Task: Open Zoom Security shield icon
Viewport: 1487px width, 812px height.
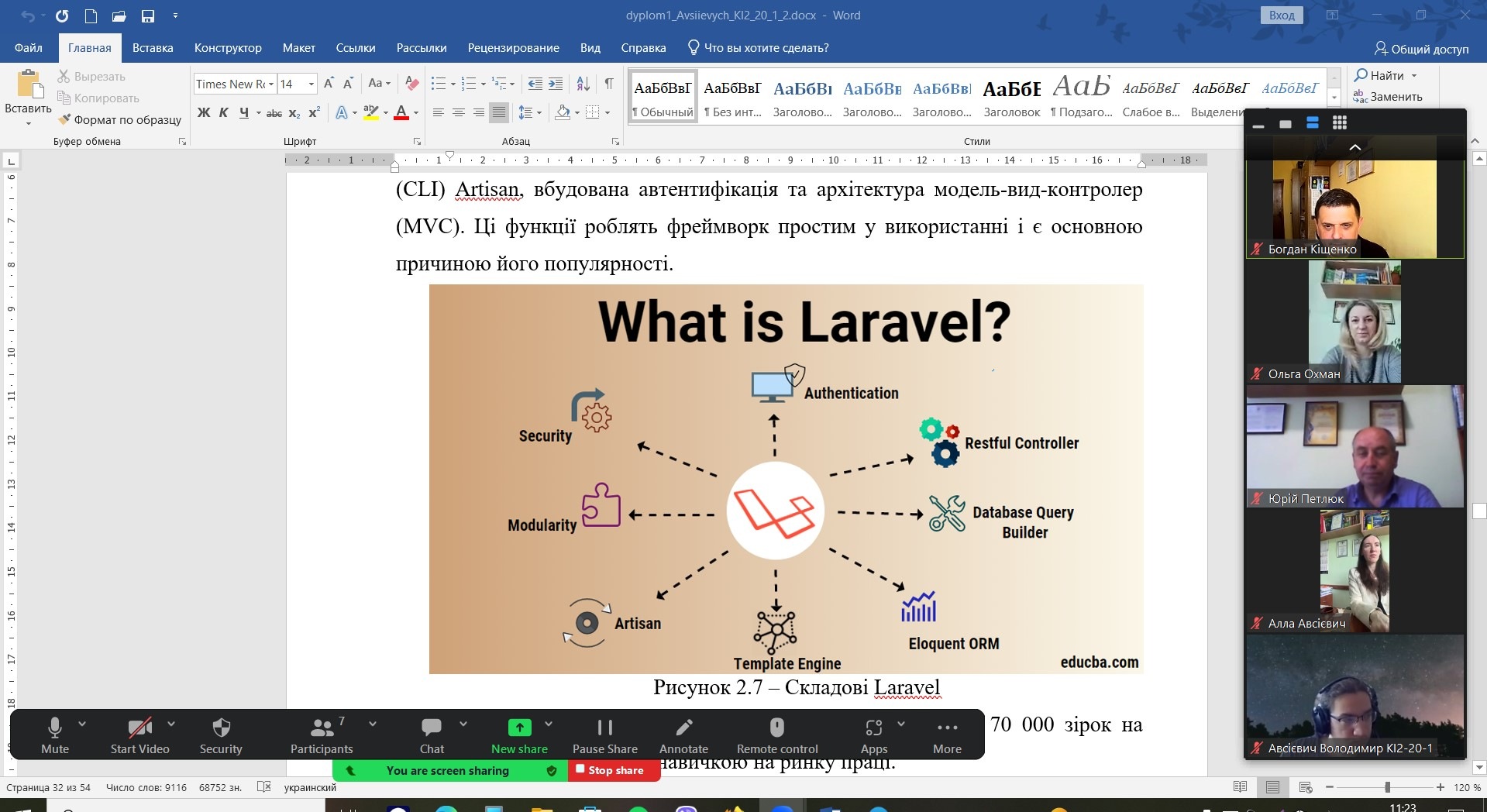Action: click(x=221, y=728)
